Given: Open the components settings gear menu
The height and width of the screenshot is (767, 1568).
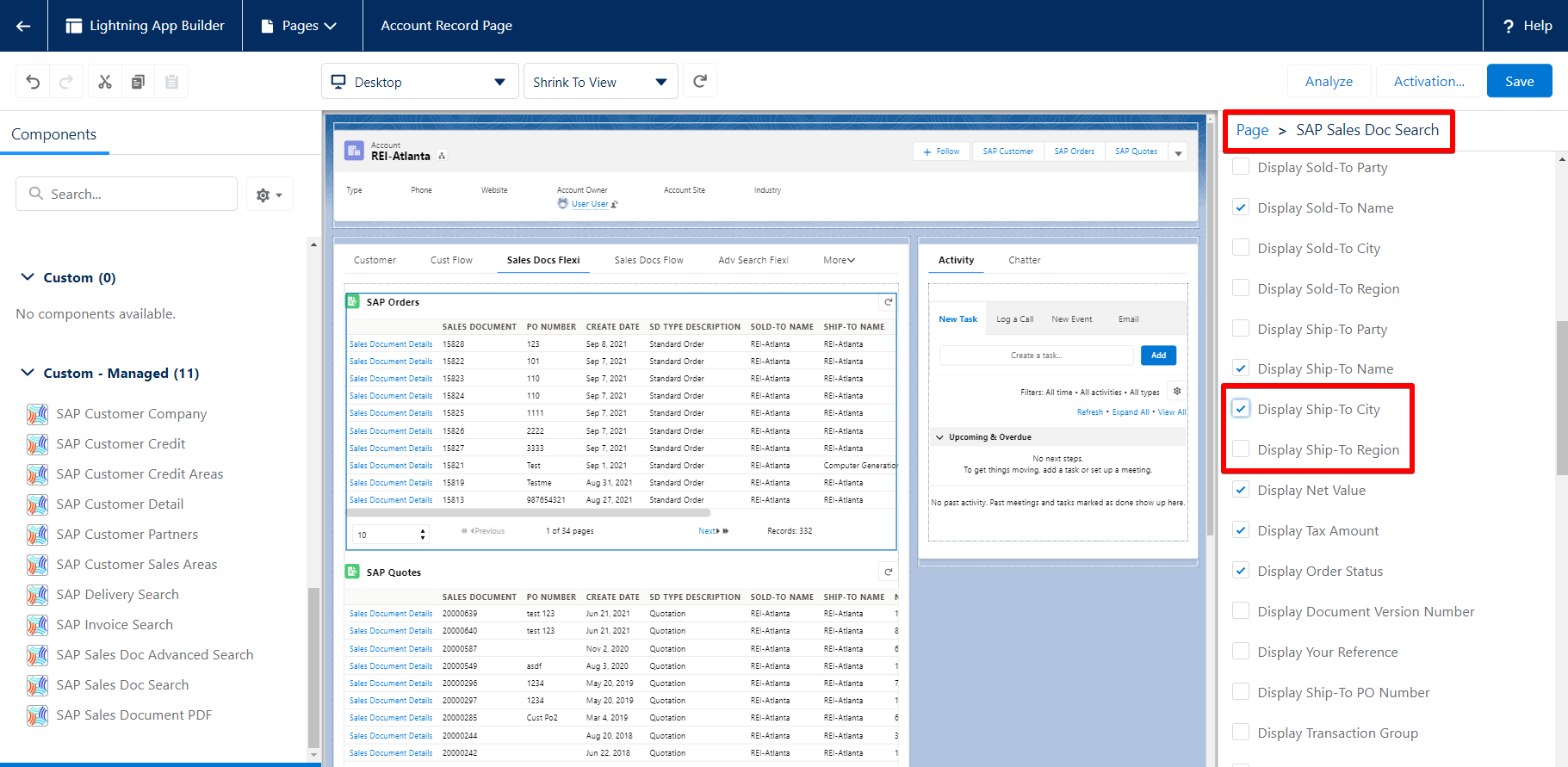Looking at the screenshot, I should click(x=270, y=195).
